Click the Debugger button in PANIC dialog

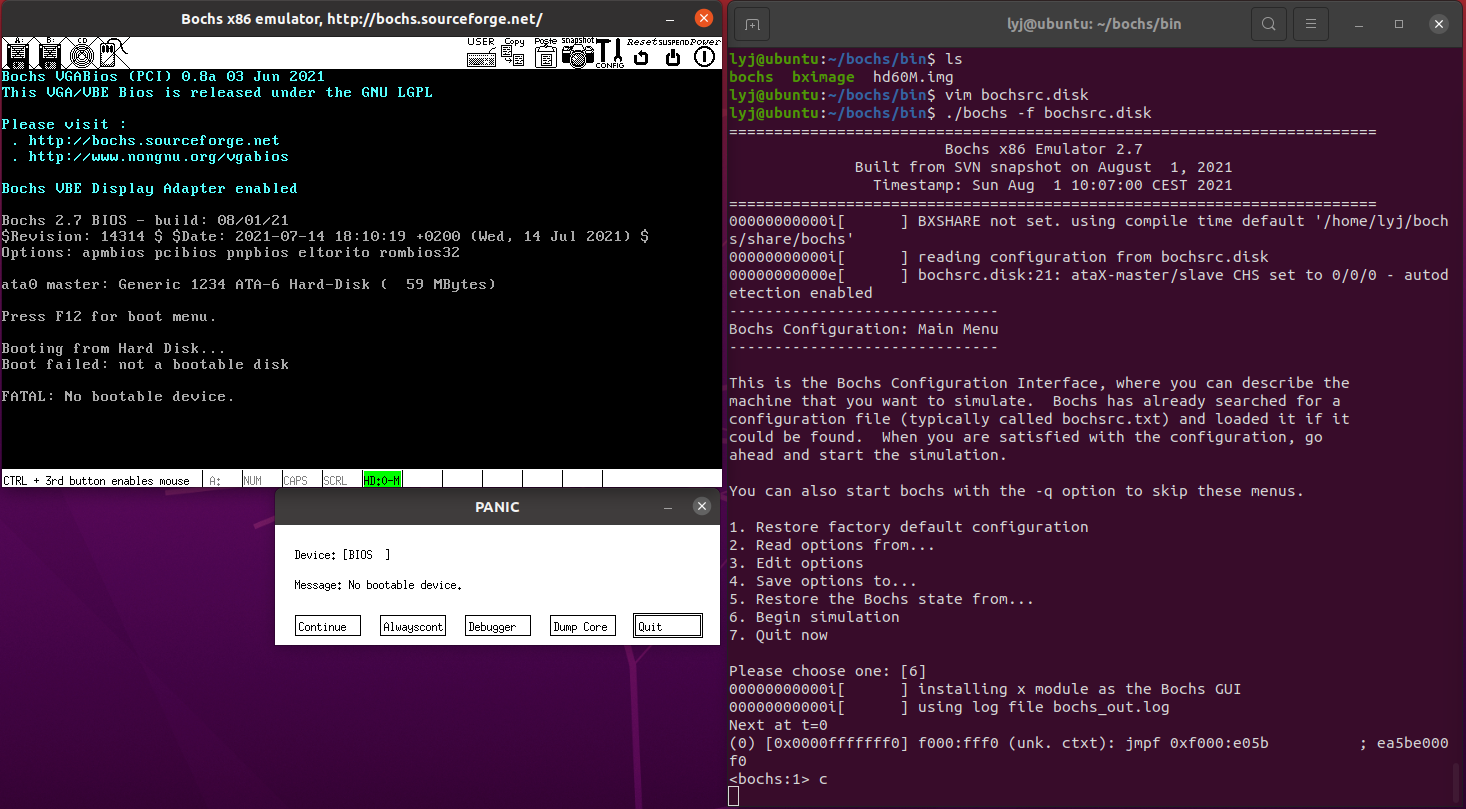tap(498, 626)
